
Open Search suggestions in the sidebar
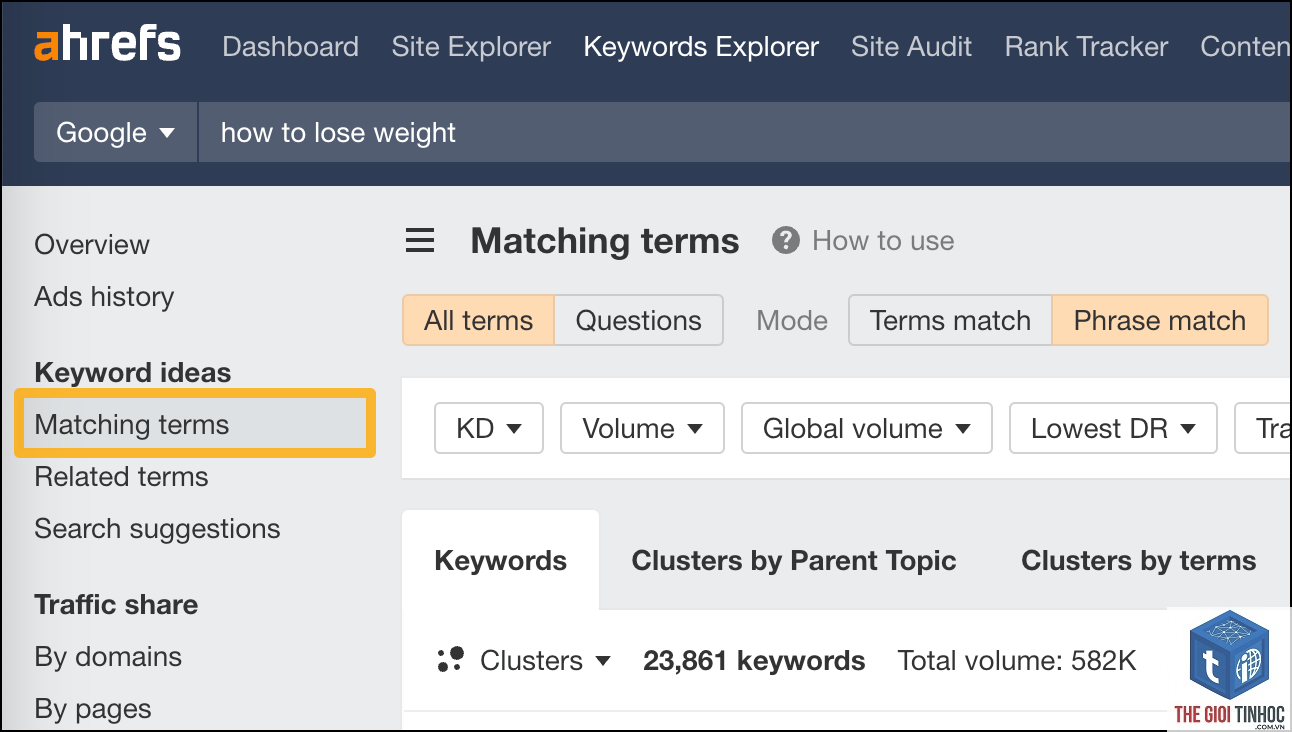coord(157,529)
